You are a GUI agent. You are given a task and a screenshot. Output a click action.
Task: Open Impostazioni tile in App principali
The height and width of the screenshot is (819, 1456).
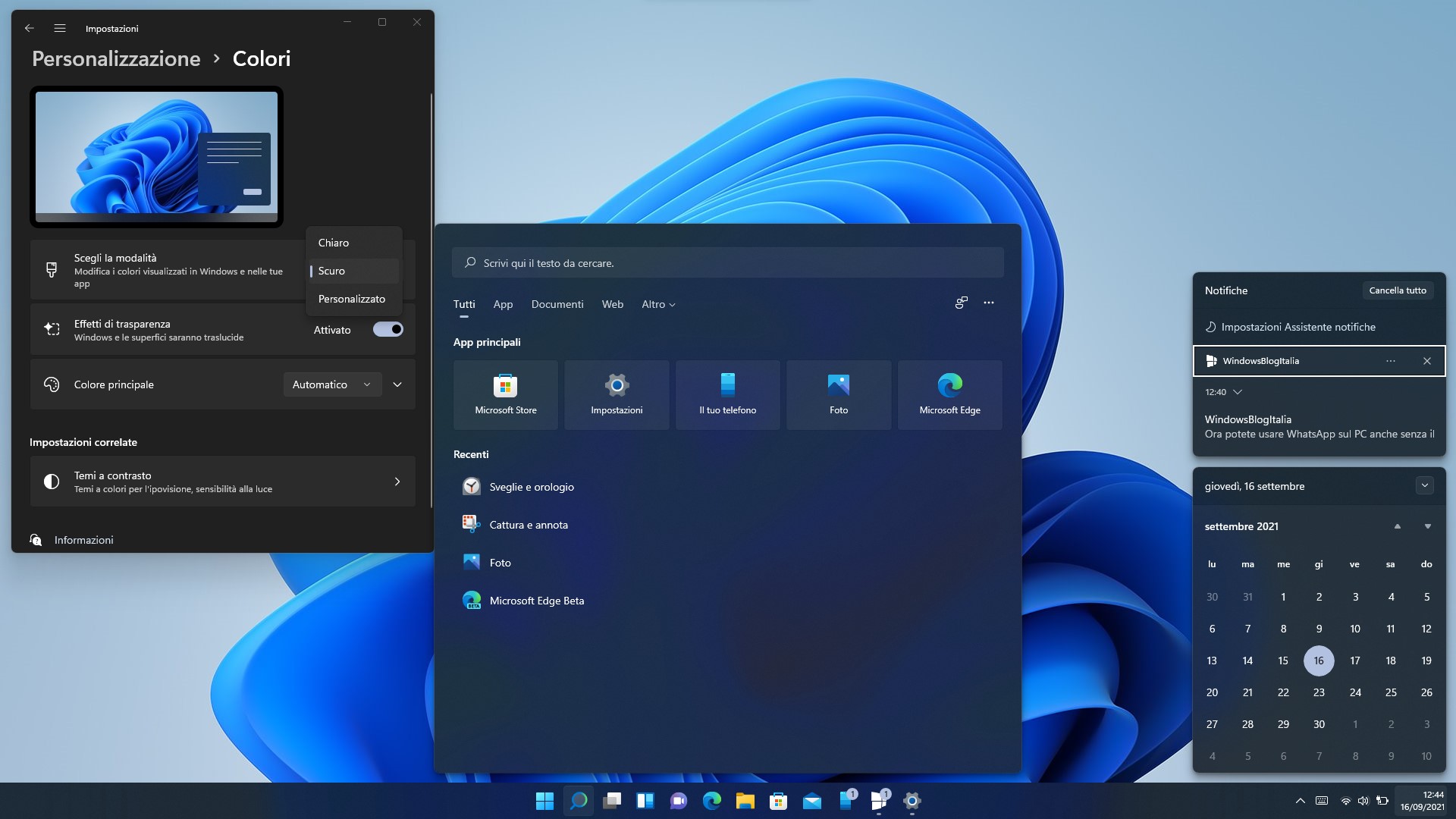point(617,395)
